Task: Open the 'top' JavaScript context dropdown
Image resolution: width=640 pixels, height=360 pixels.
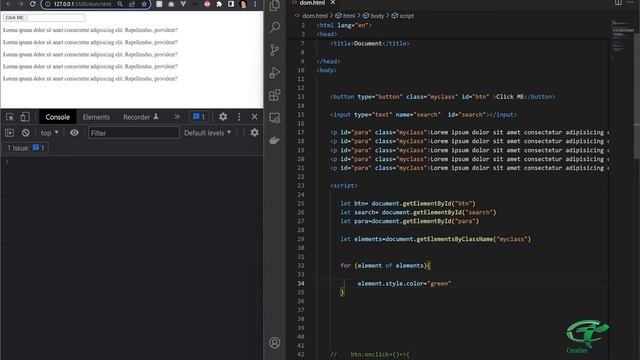Action: click(x=49, y=133)
